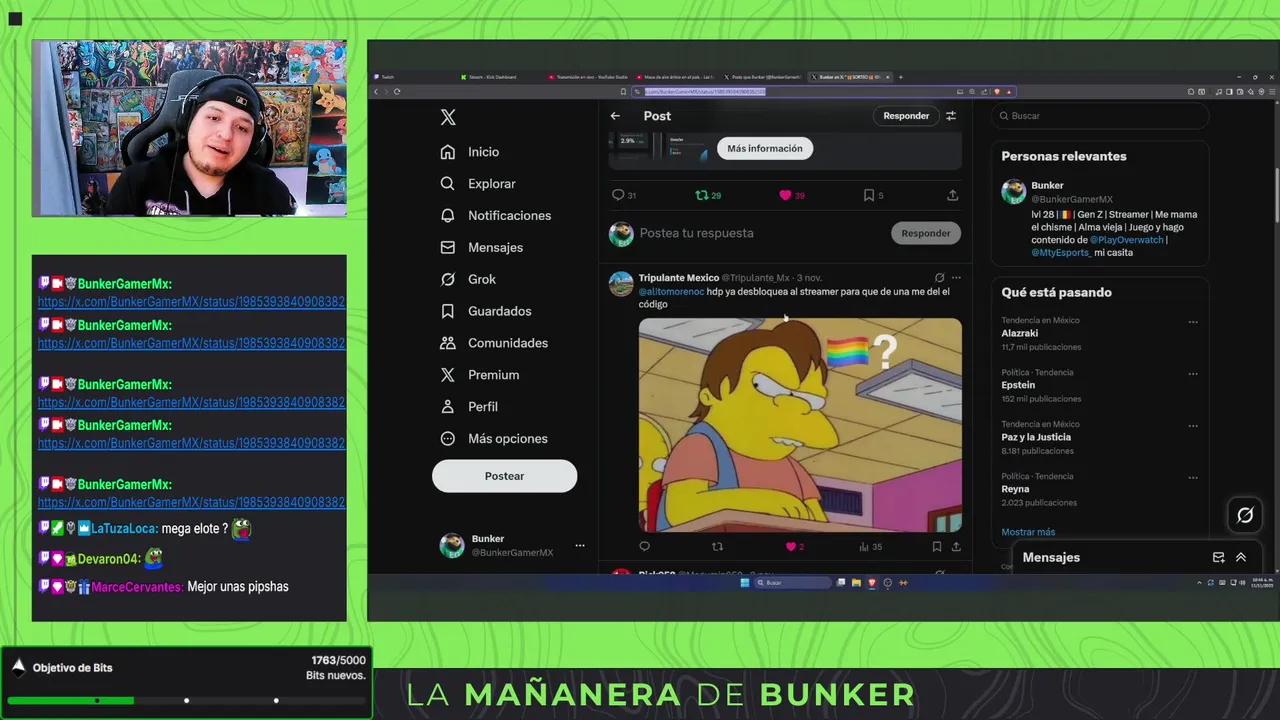Image resolution: width=1280 pixels, height=720 pixels.
Task: Open Tripulante Mexico reply options ellipsis
Action: (x=956, y=278)
